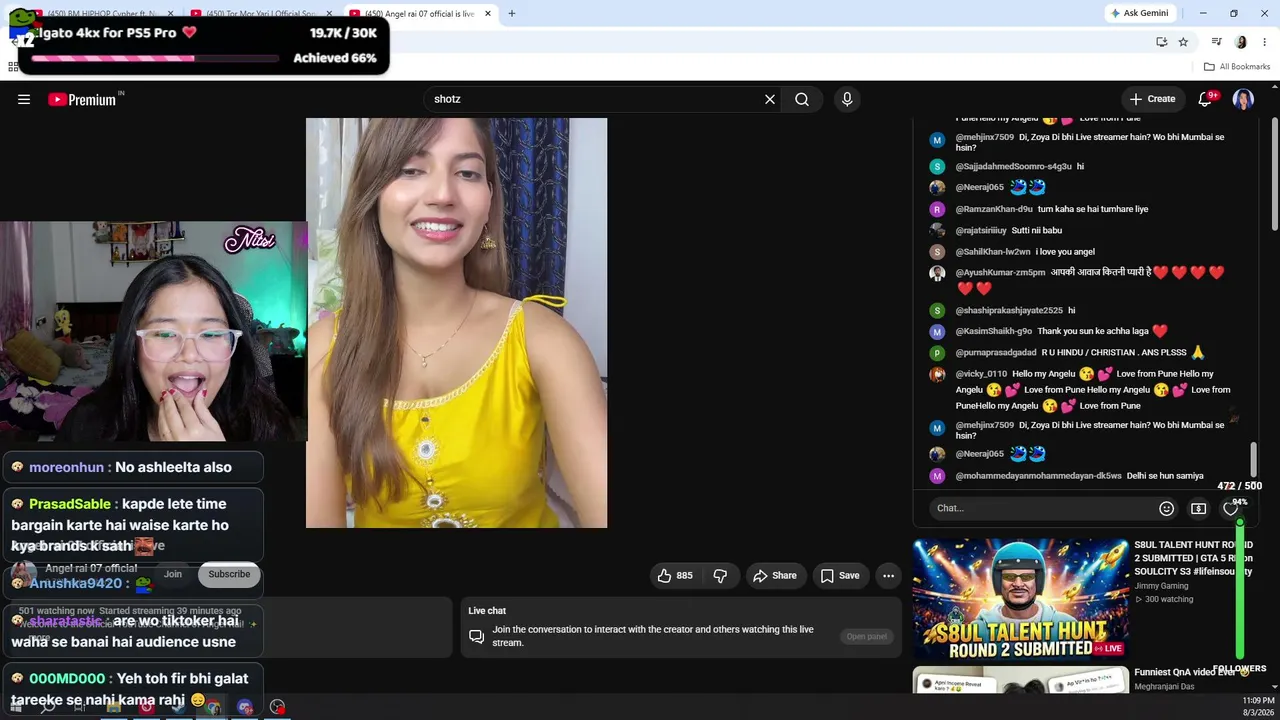Open the @RamzanKhan-d9u chat author name
The width and height of the screenshot is (1280, 720).
point(994,209)
